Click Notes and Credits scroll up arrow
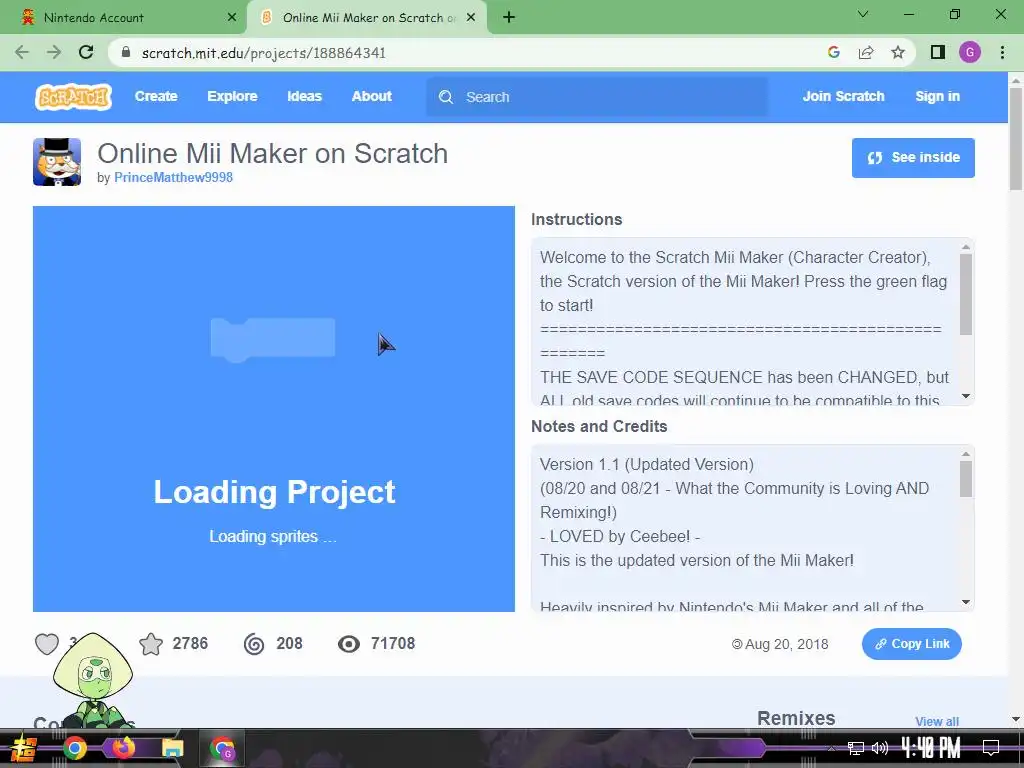 (x=966, y=454)
